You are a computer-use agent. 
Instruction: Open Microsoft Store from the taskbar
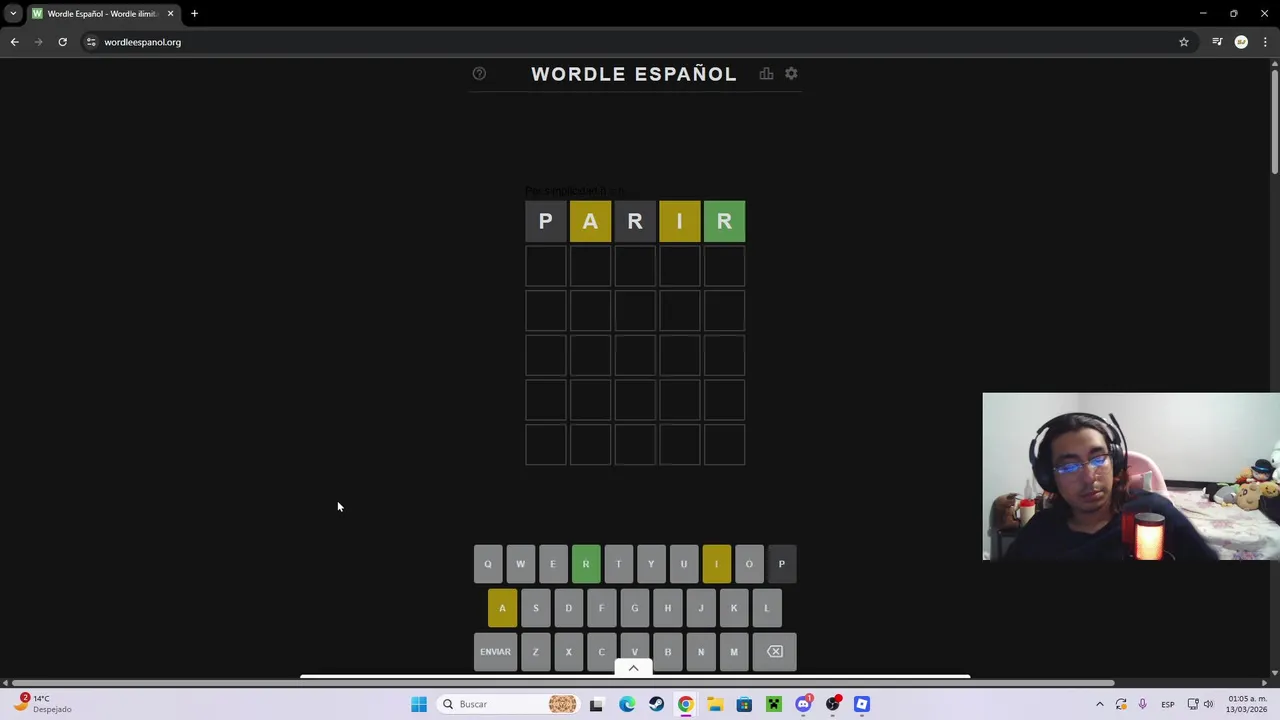(x=744, y=704)
